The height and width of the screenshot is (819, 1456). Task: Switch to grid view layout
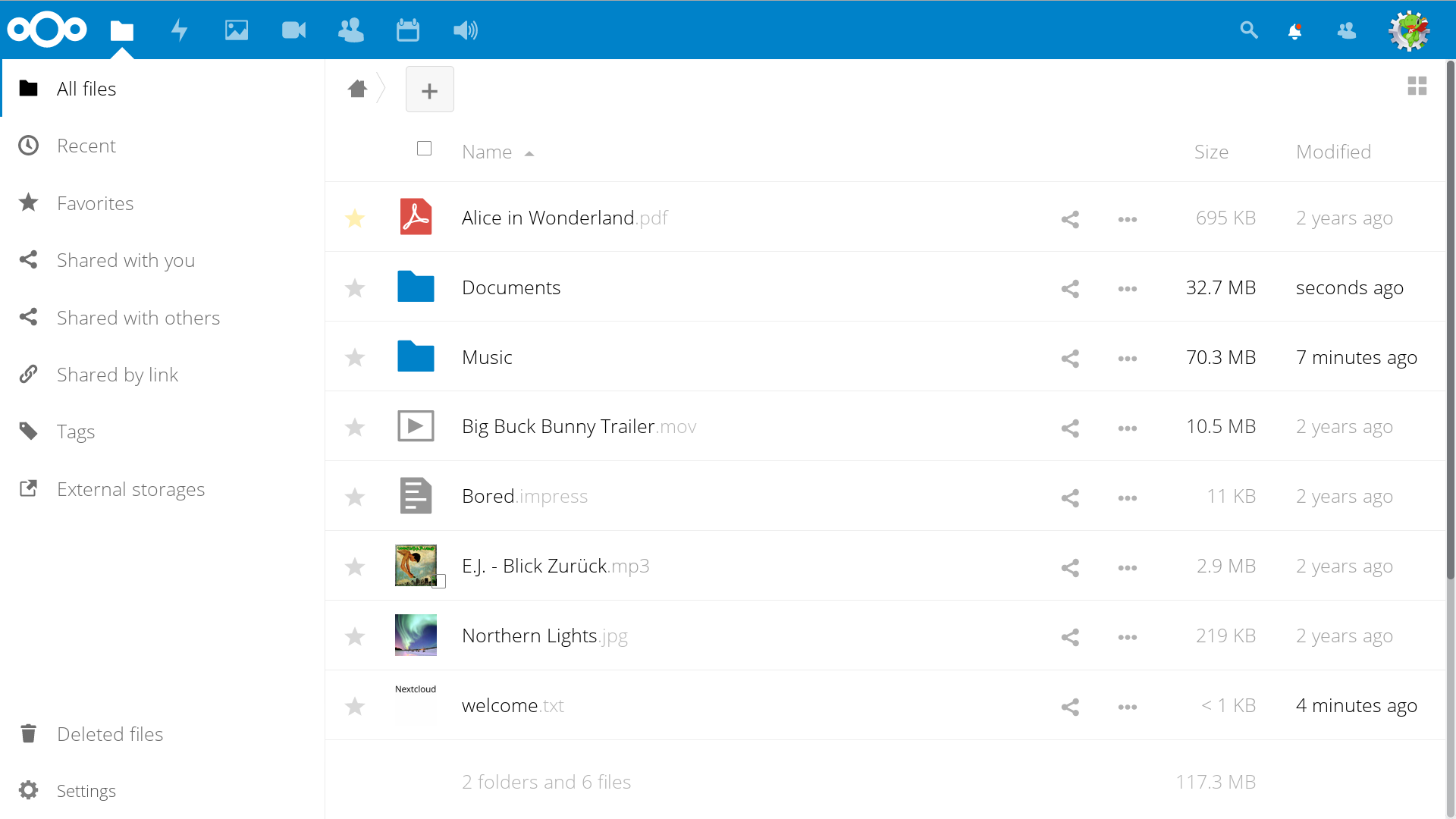pyautogui.click(x=1417, y=86)
